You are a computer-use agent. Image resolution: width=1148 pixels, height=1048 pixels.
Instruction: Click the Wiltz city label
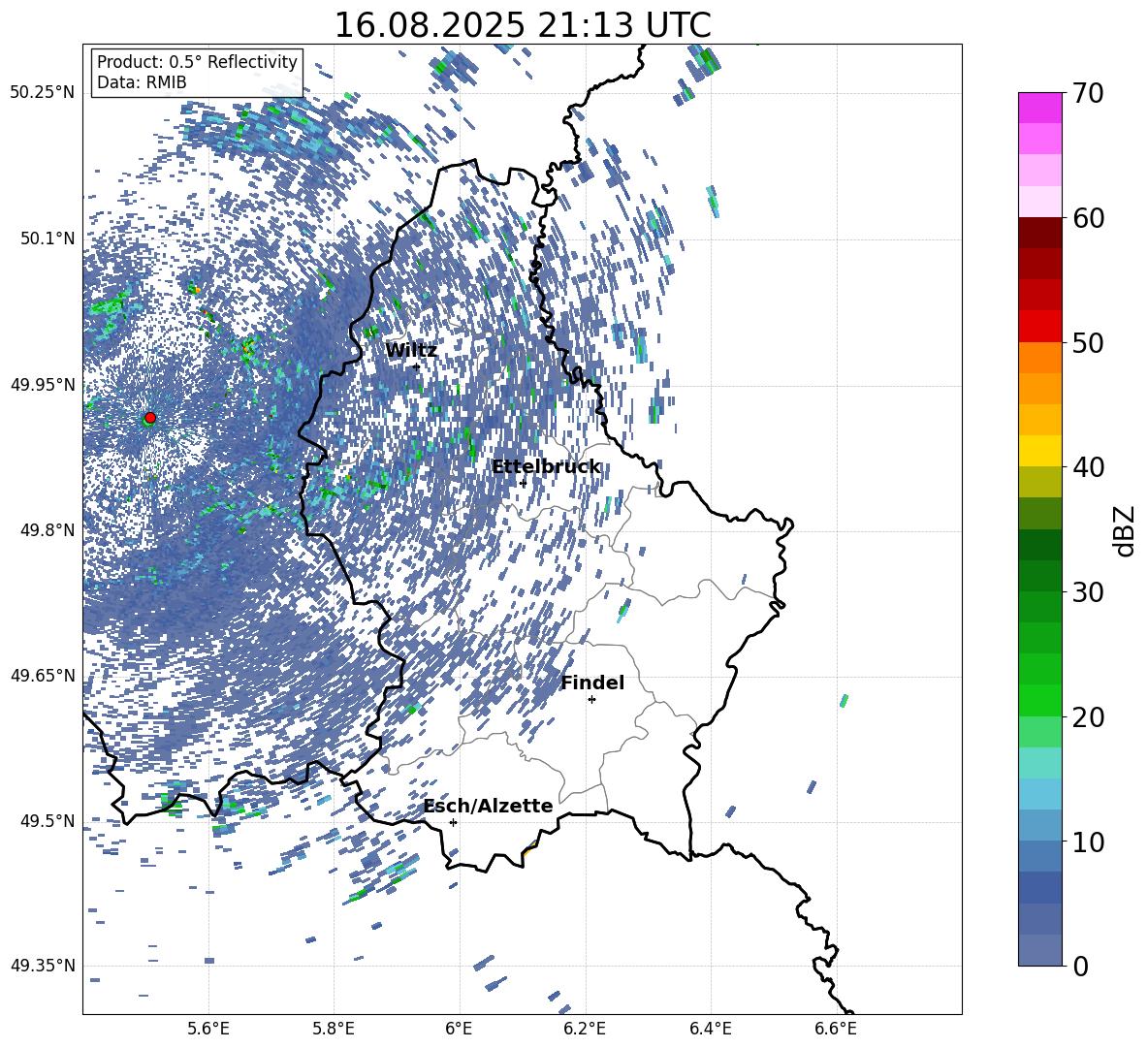[x=411, y=351]
